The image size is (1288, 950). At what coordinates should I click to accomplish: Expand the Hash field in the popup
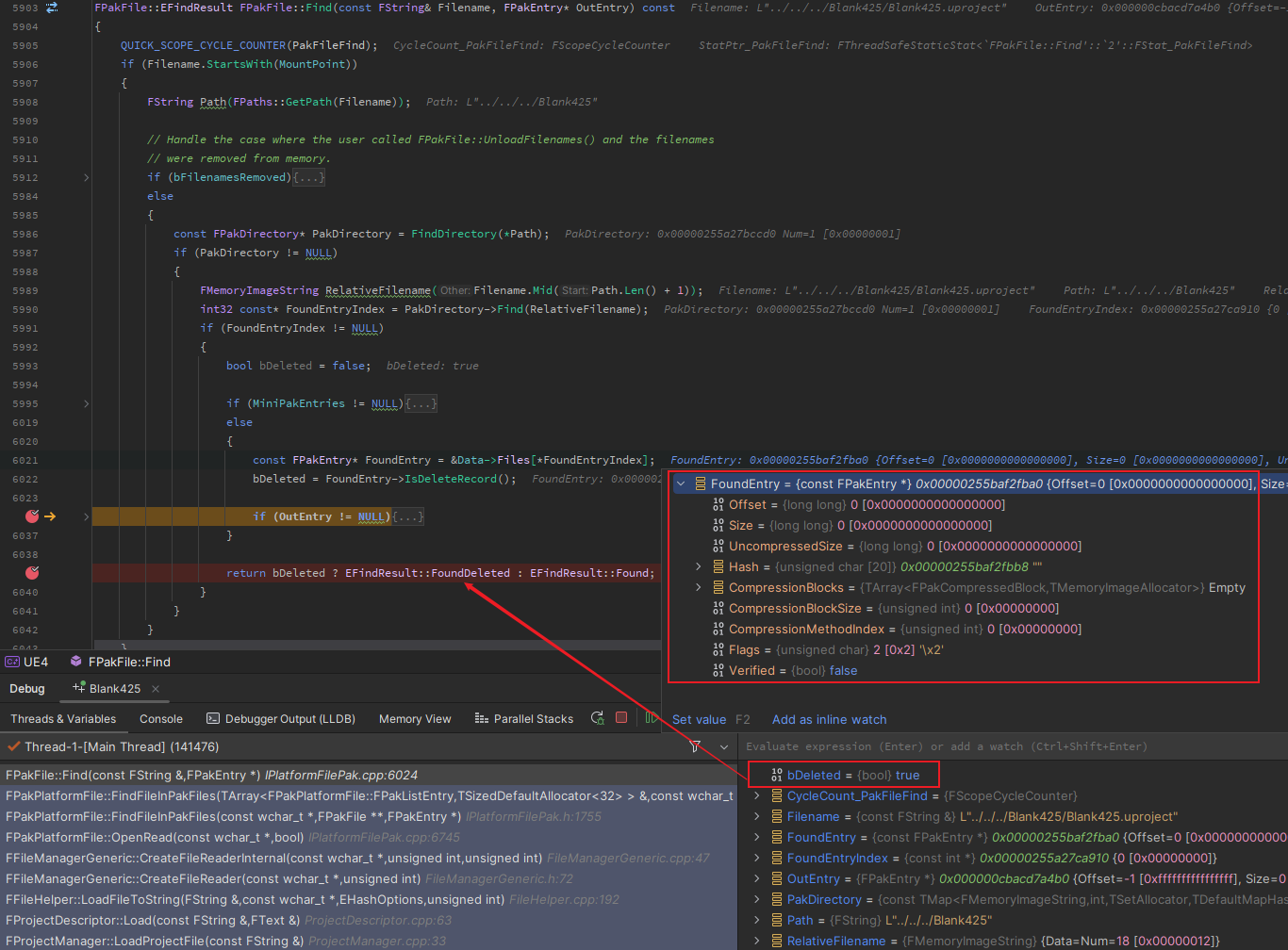point(698,566)
